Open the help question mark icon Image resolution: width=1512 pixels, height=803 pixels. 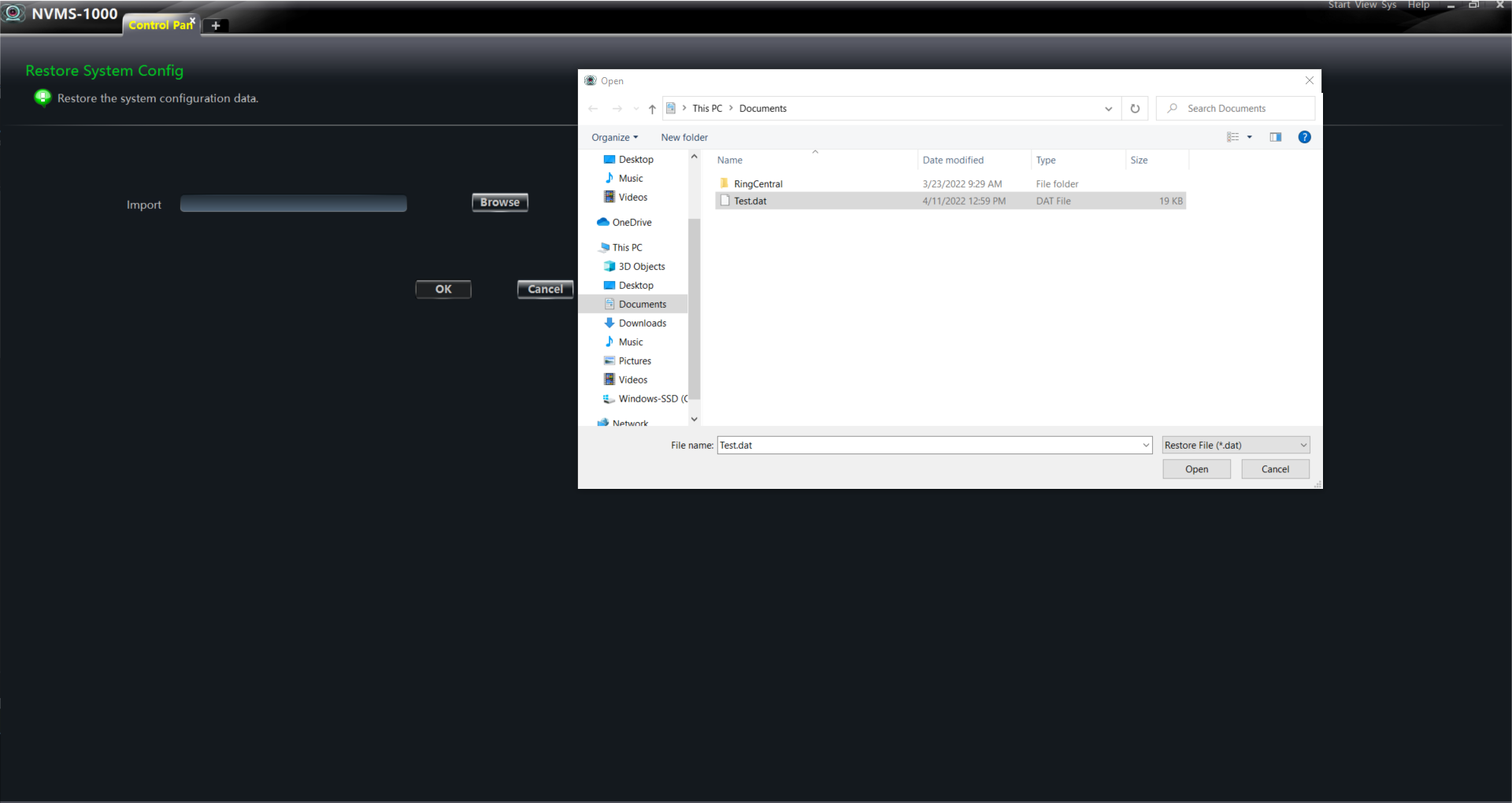pyautogui.click(x=1304, y=137)
